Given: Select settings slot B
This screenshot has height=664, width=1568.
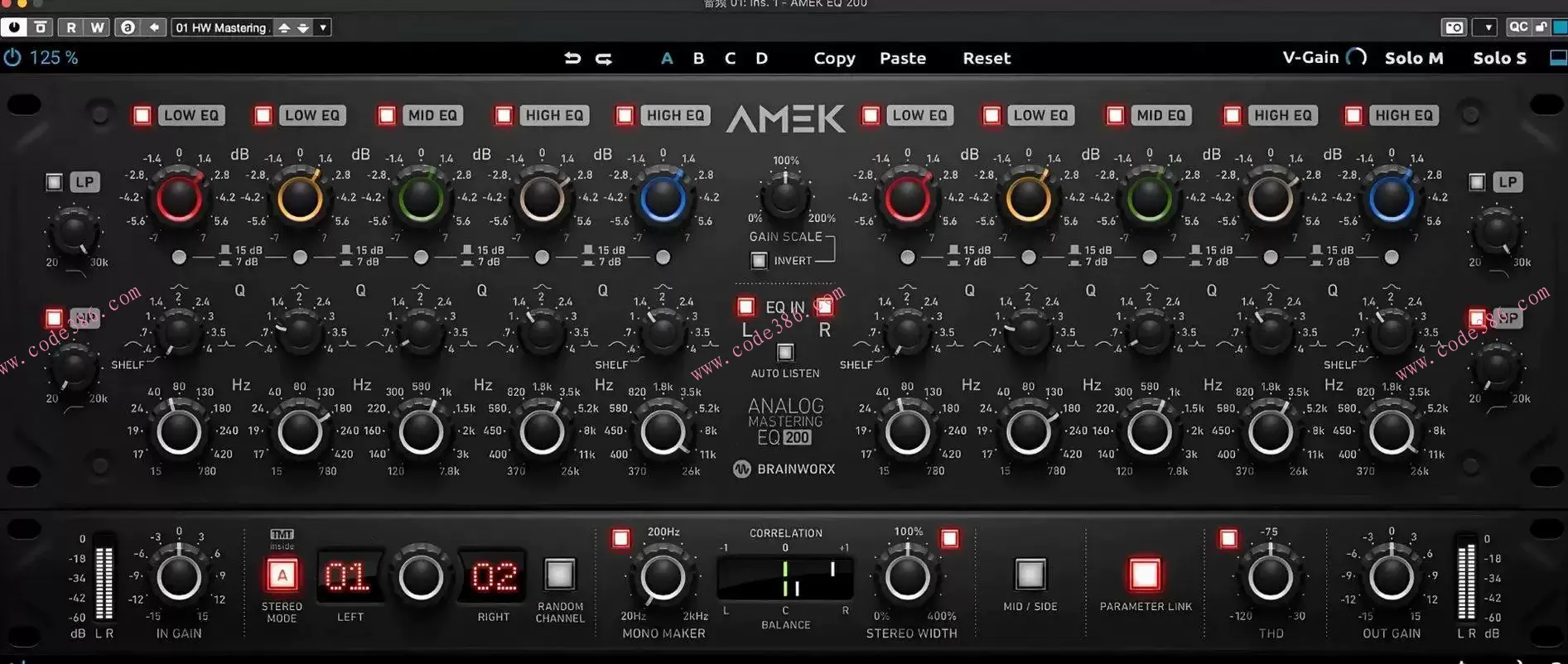Looking at the screenshot, I should (x=698, y=58).
